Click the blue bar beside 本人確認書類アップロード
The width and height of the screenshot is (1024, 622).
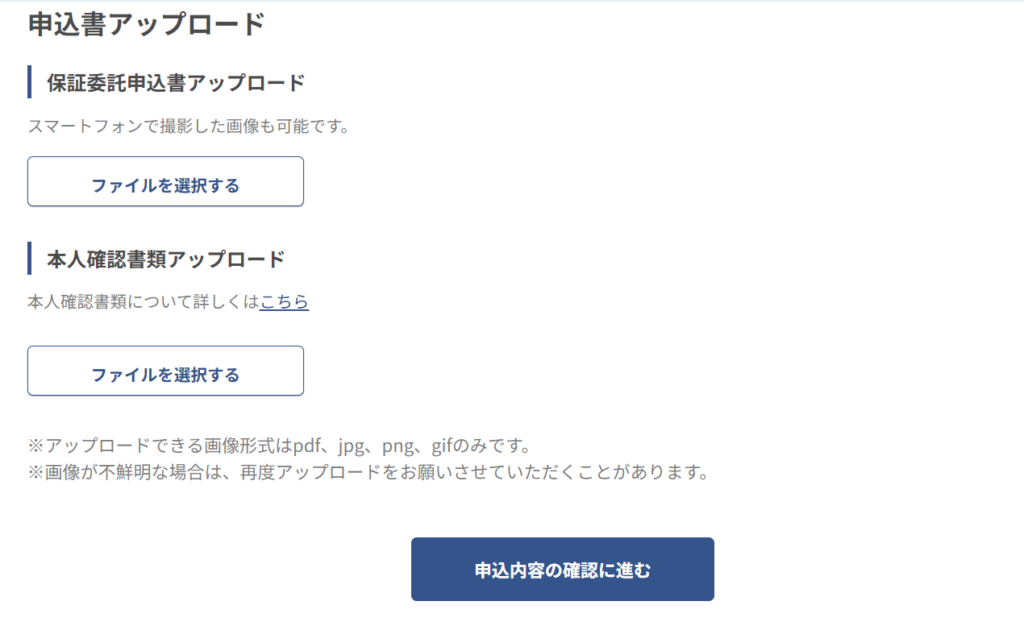click(x=29, y=258)
